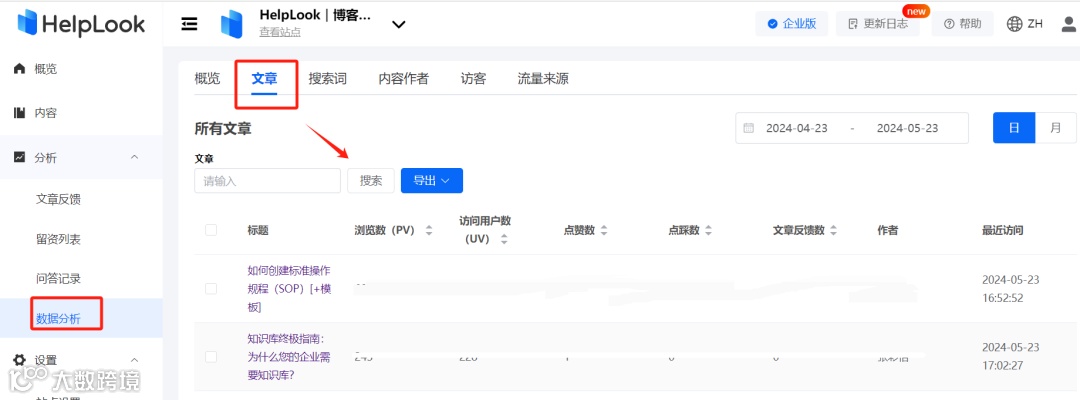Click the 最近访问 column header
The image size is (1080, 400).
tap(1002, 231)
